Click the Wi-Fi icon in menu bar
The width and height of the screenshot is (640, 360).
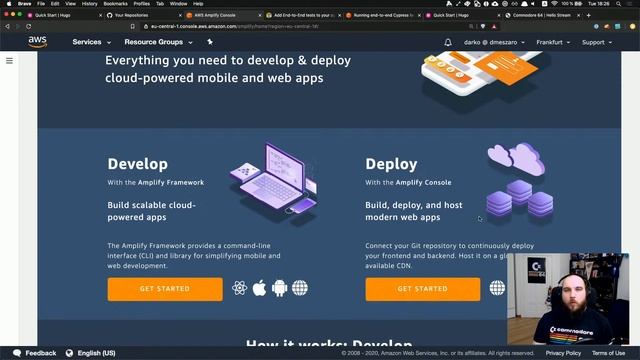tap(554, 4)
